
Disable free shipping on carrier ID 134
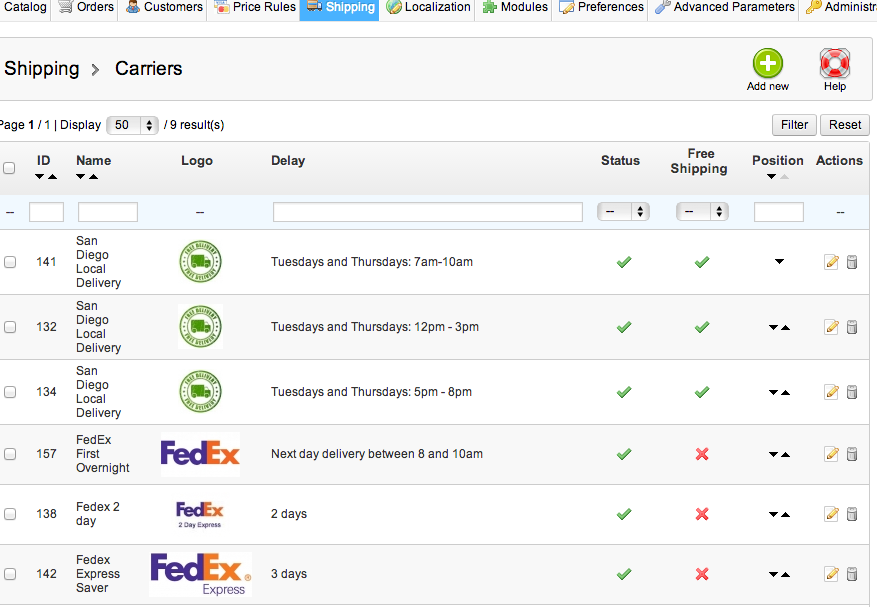pos(702,392)
